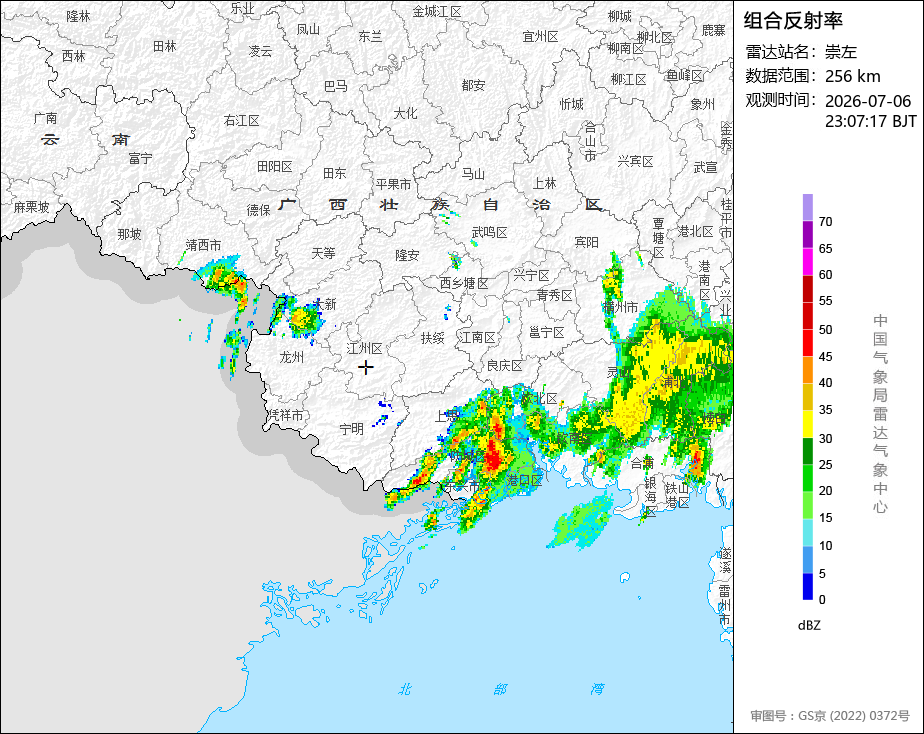Click the yellow 30 dBZ legend swatch
Viewport: 924px width, 734px height.
point(807,424)
